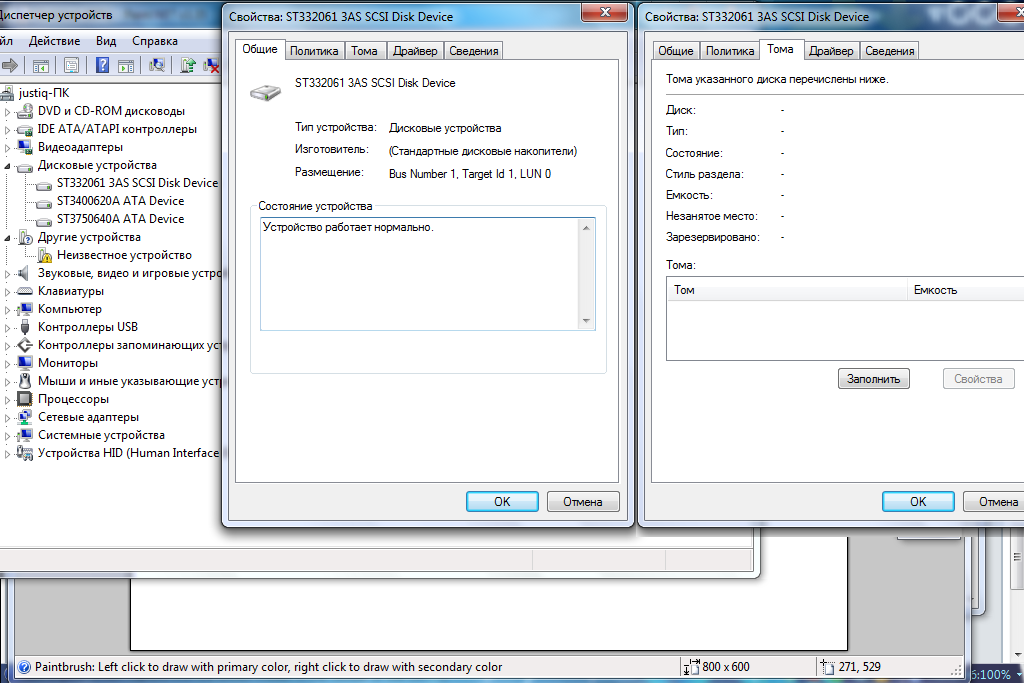Click the Процессоры chip icon
Viewport: 1024px width, 683px height.
(25, 399)
